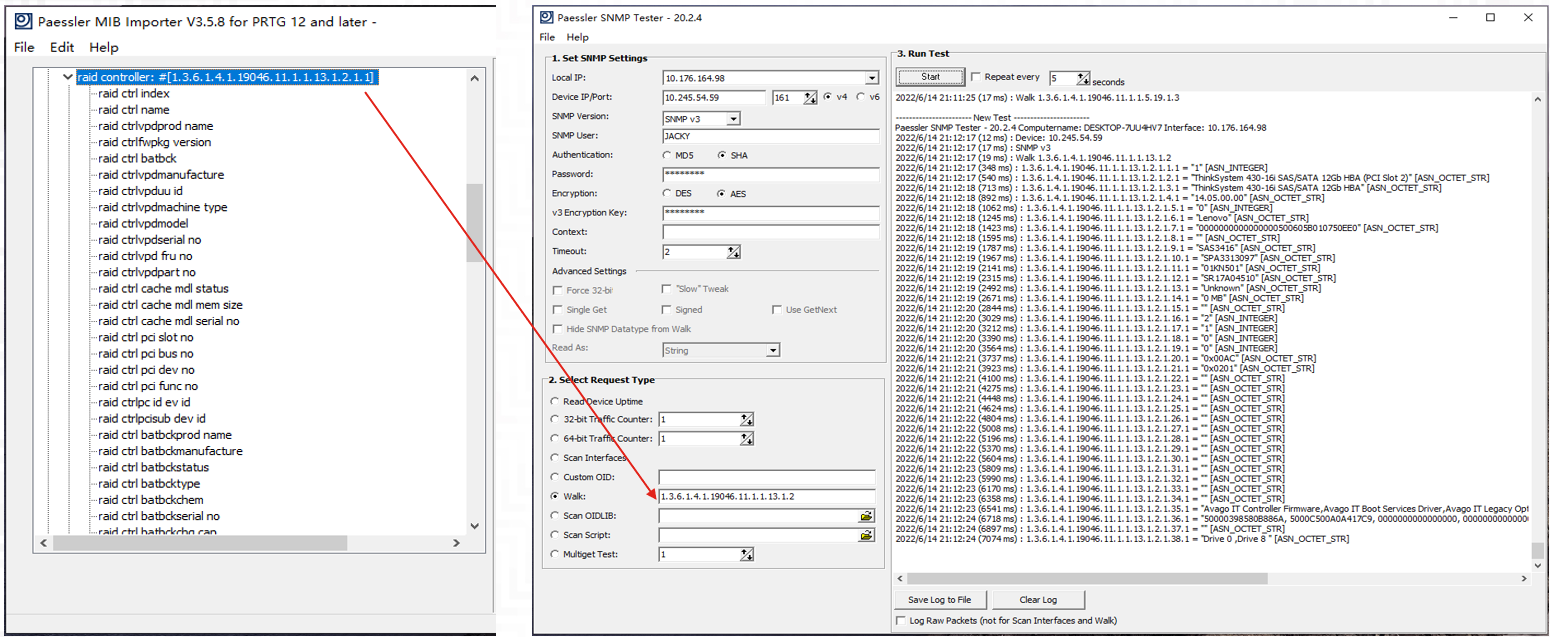Select raid ctrl batbckstatus tree item
This screenshot has width=1550, height=637.
coord(154,467)
